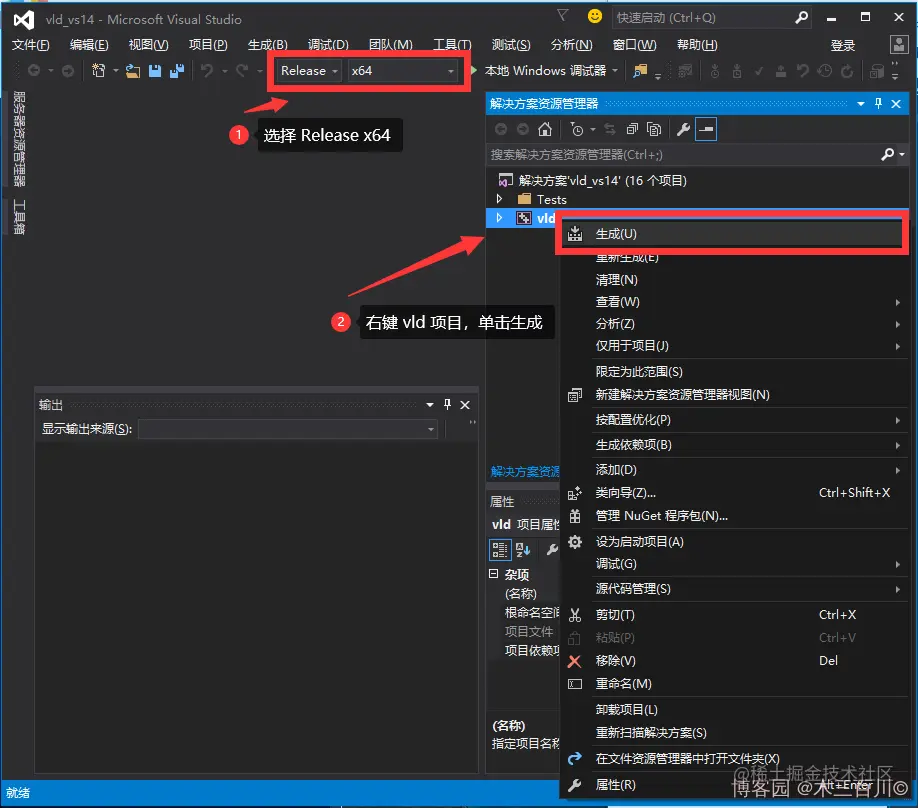Screen dimensions: 918x808
Task: Click the New Project toolbar icon
Action: 98,71
